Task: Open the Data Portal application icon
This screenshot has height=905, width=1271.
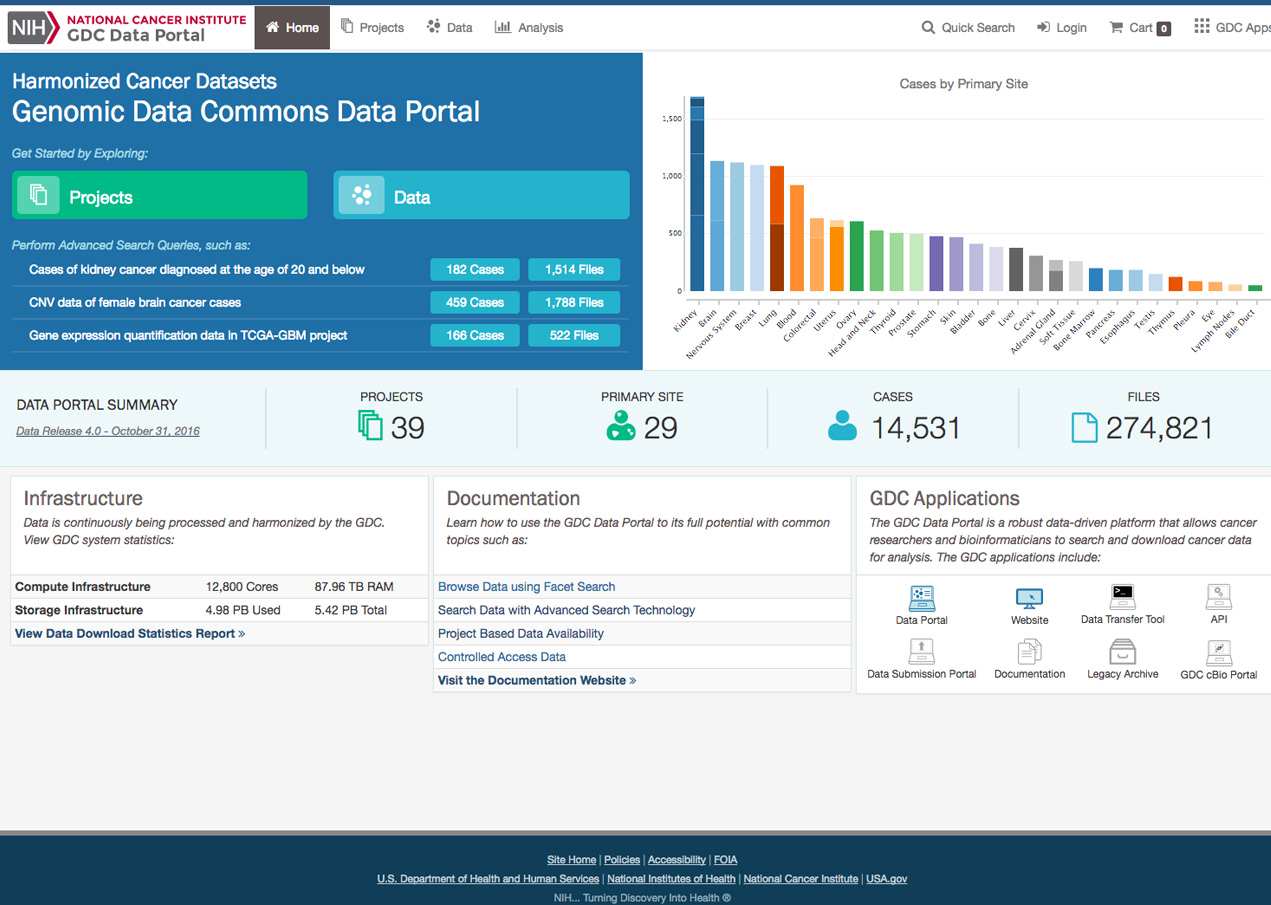Action: [x=921, y=599]
